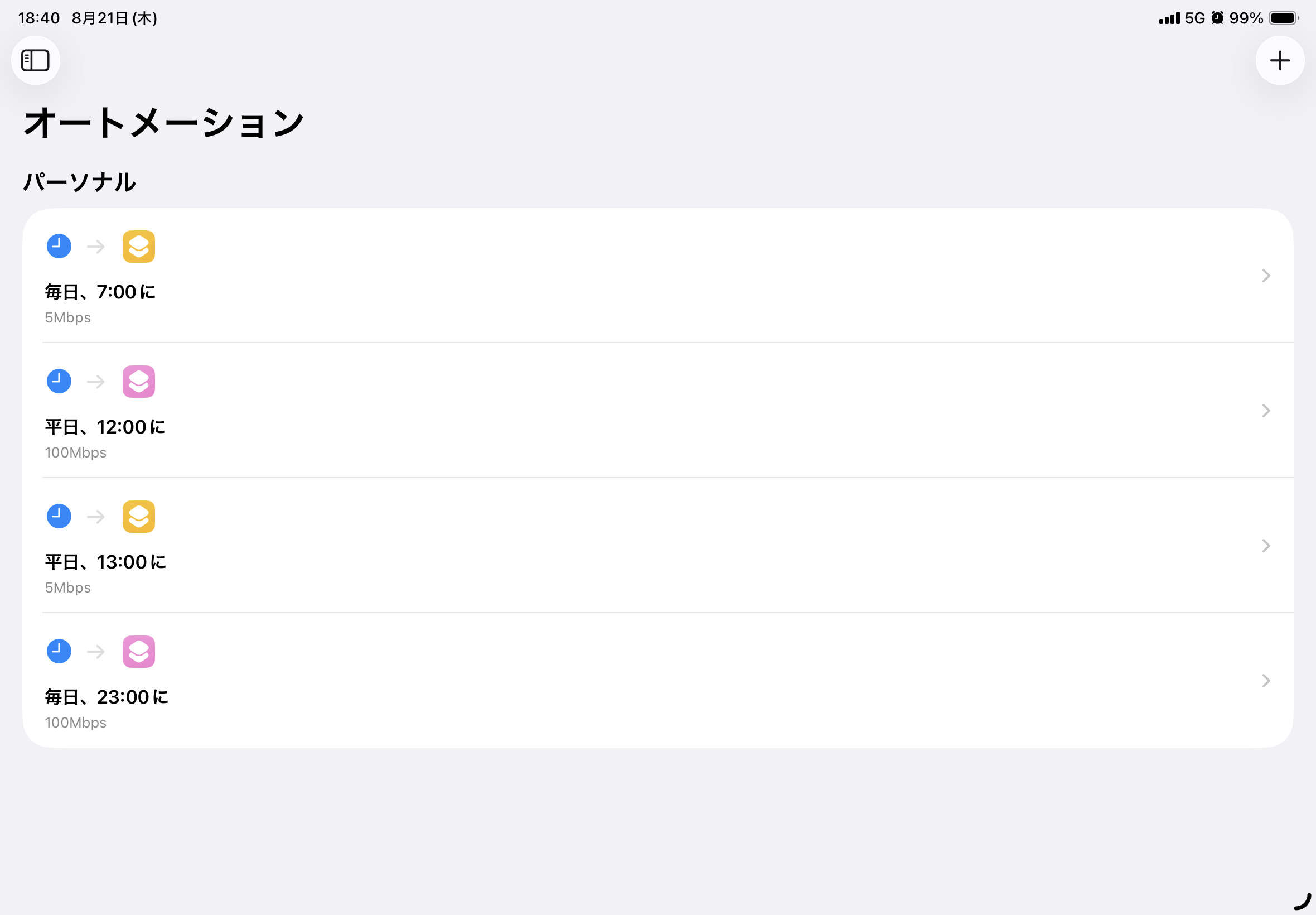Click the pink shortcut icon for 23:00 automation
This screenshot has width=1316, height=915.
pos(139,651)
